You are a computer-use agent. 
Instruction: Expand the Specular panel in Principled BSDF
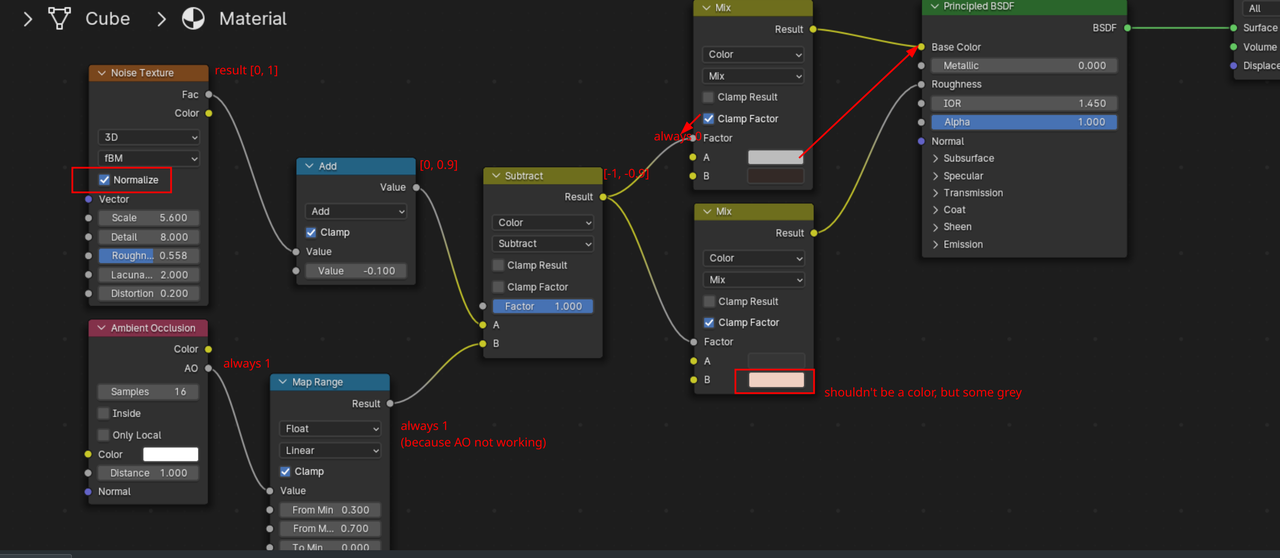coord(957,176)
